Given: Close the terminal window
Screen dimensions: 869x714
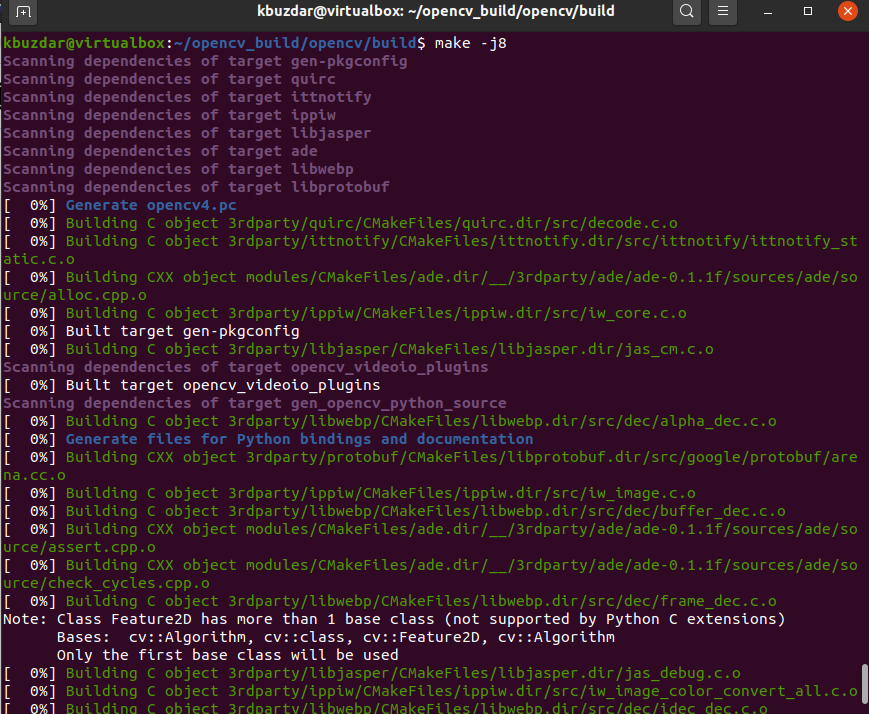Looking at the screenshot, I should click(x=846, y=12).
